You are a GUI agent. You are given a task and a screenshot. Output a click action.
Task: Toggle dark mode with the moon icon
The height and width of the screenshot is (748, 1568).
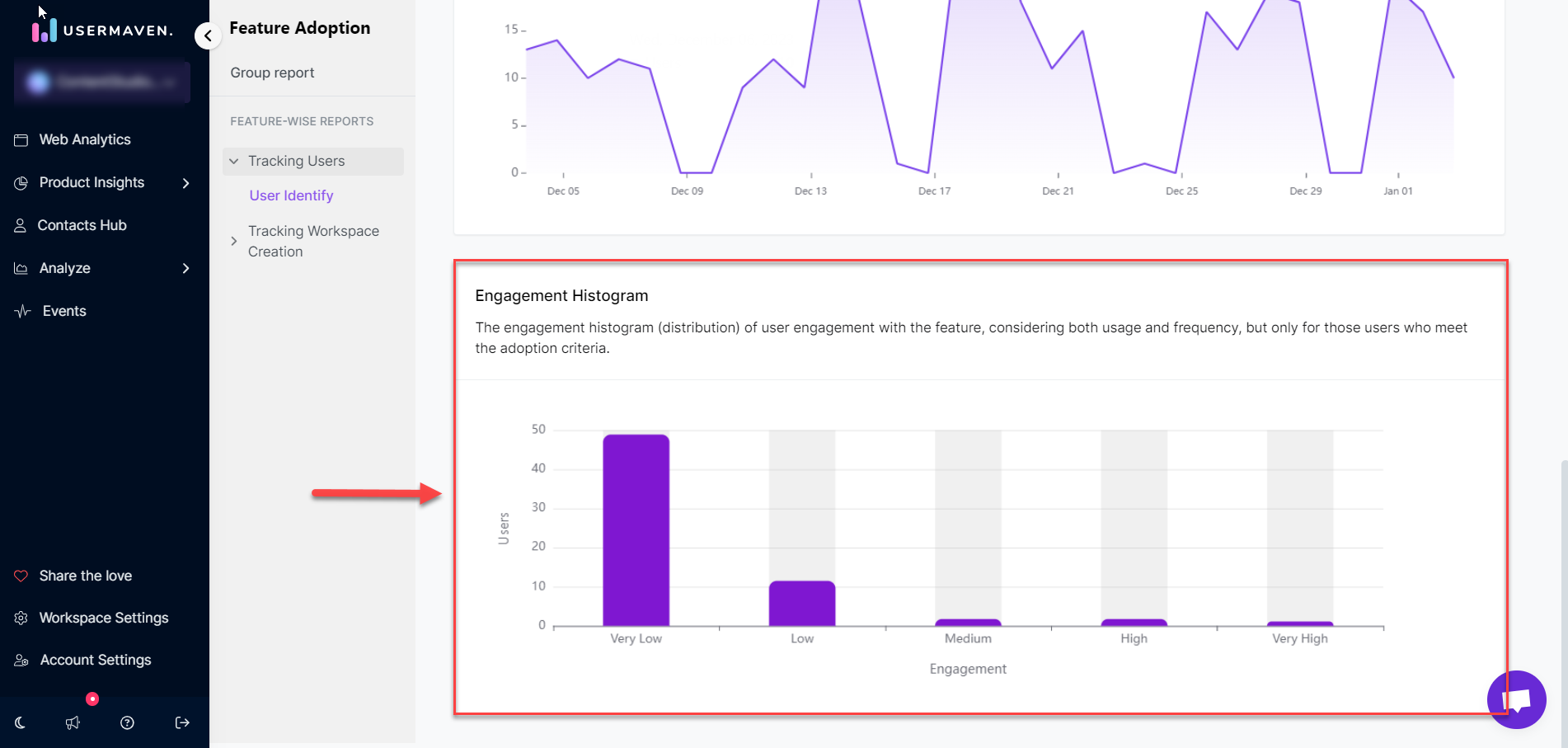click(19, 722)
